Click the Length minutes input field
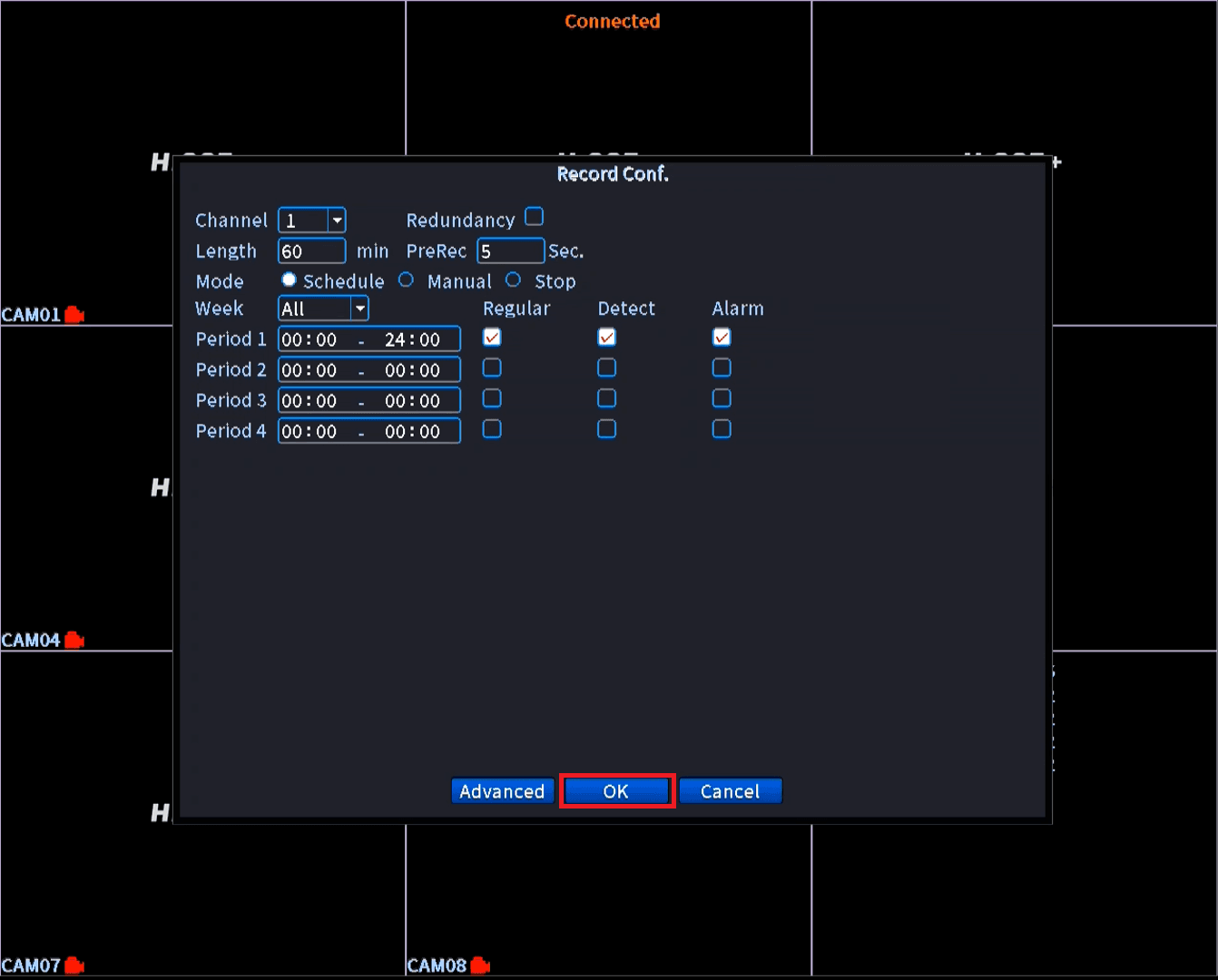Image resolution: width=1218 pixels, height=980 pixels. coord(312,251)
